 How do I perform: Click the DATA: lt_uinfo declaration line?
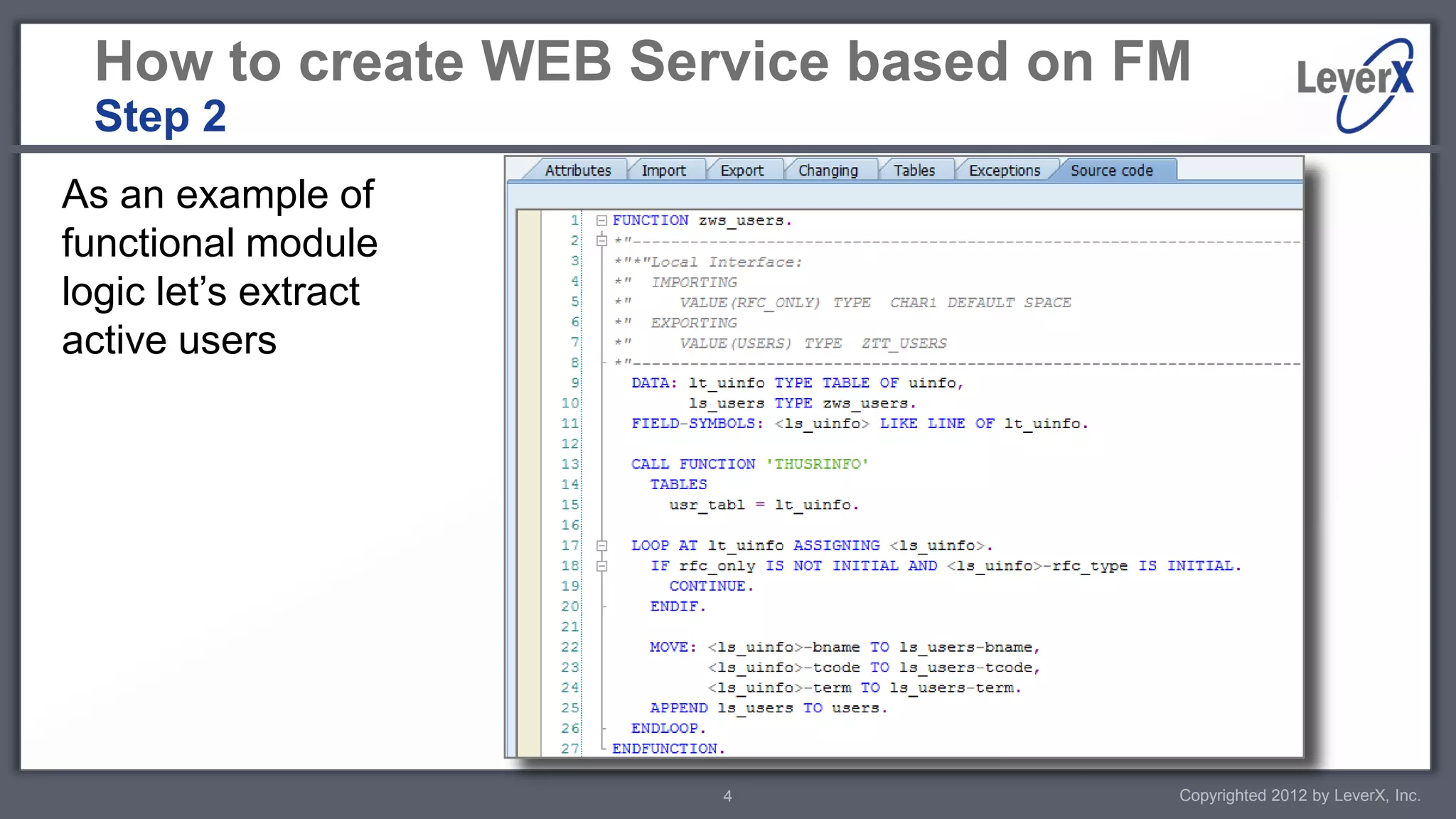tap(797, 383)
